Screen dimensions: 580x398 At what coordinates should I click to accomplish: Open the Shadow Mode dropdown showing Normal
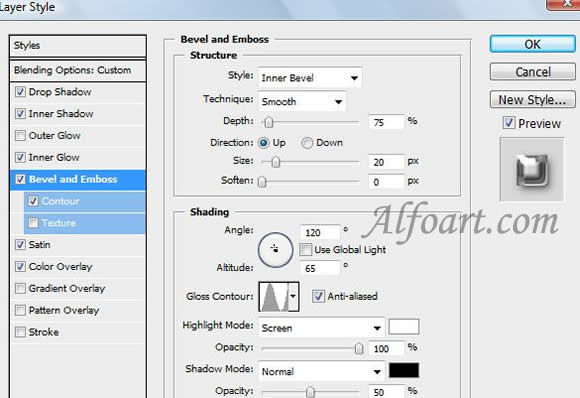pos(321,371)
